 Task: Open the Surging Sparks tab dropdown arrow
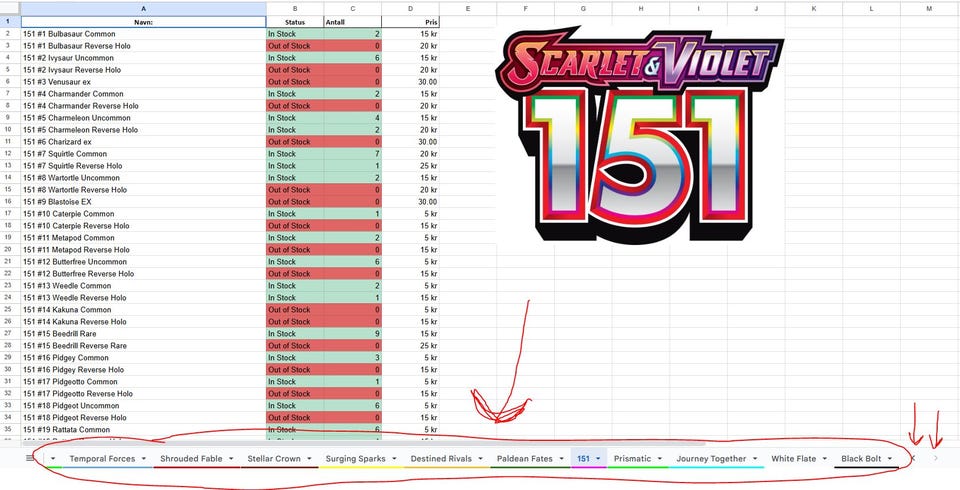[394, 458]
